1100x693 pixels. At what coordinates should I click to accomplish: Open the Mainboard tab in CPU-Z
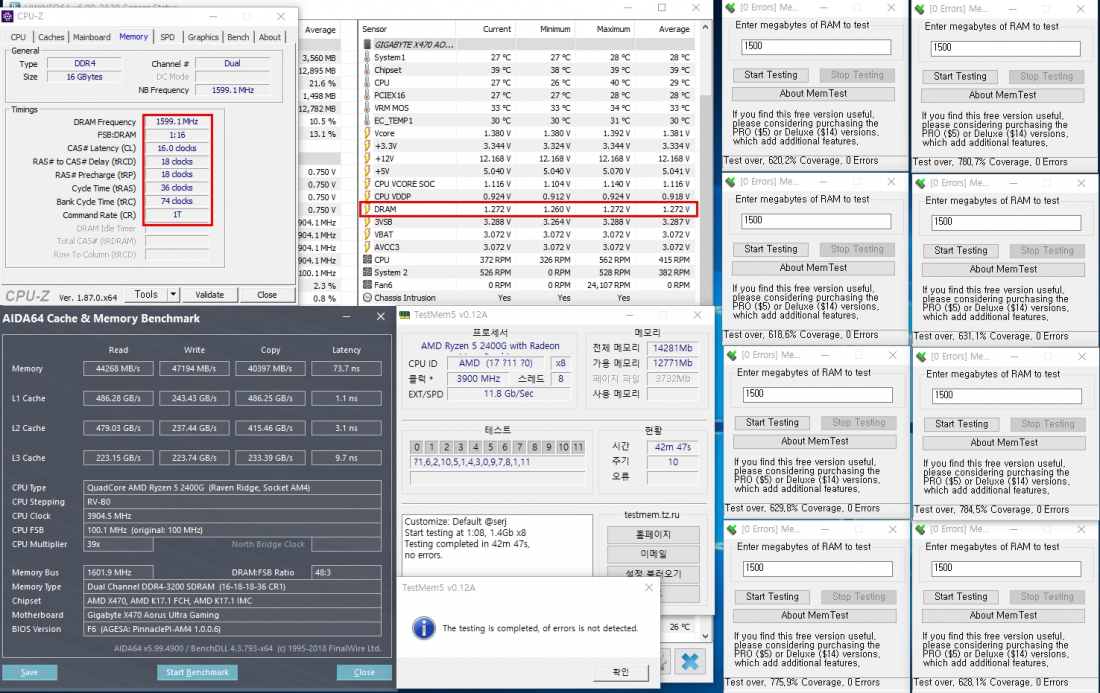pos(92,37)
